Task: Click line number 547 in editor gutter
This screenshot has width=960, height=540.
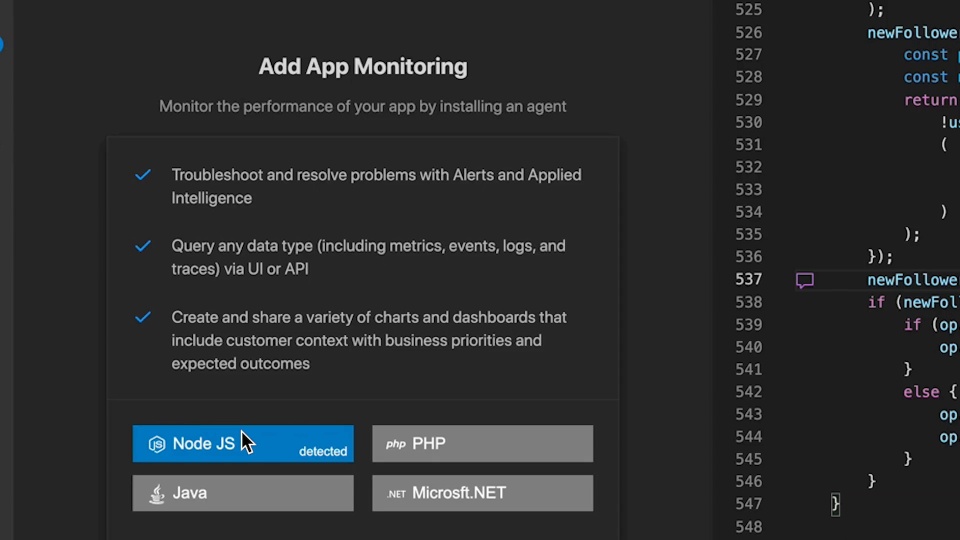Action: tap(748, 504)
